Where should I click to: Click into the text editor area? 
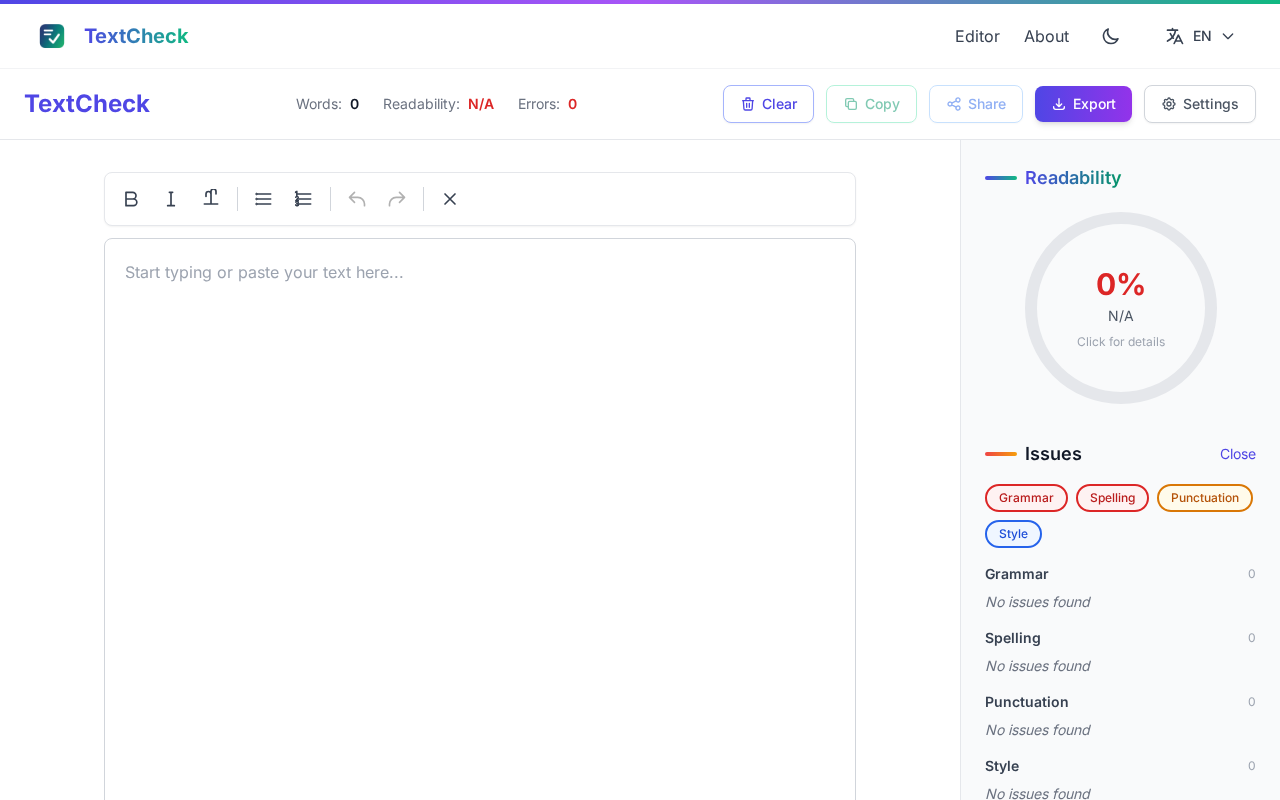pyautogui.click(x=480, y=500)
